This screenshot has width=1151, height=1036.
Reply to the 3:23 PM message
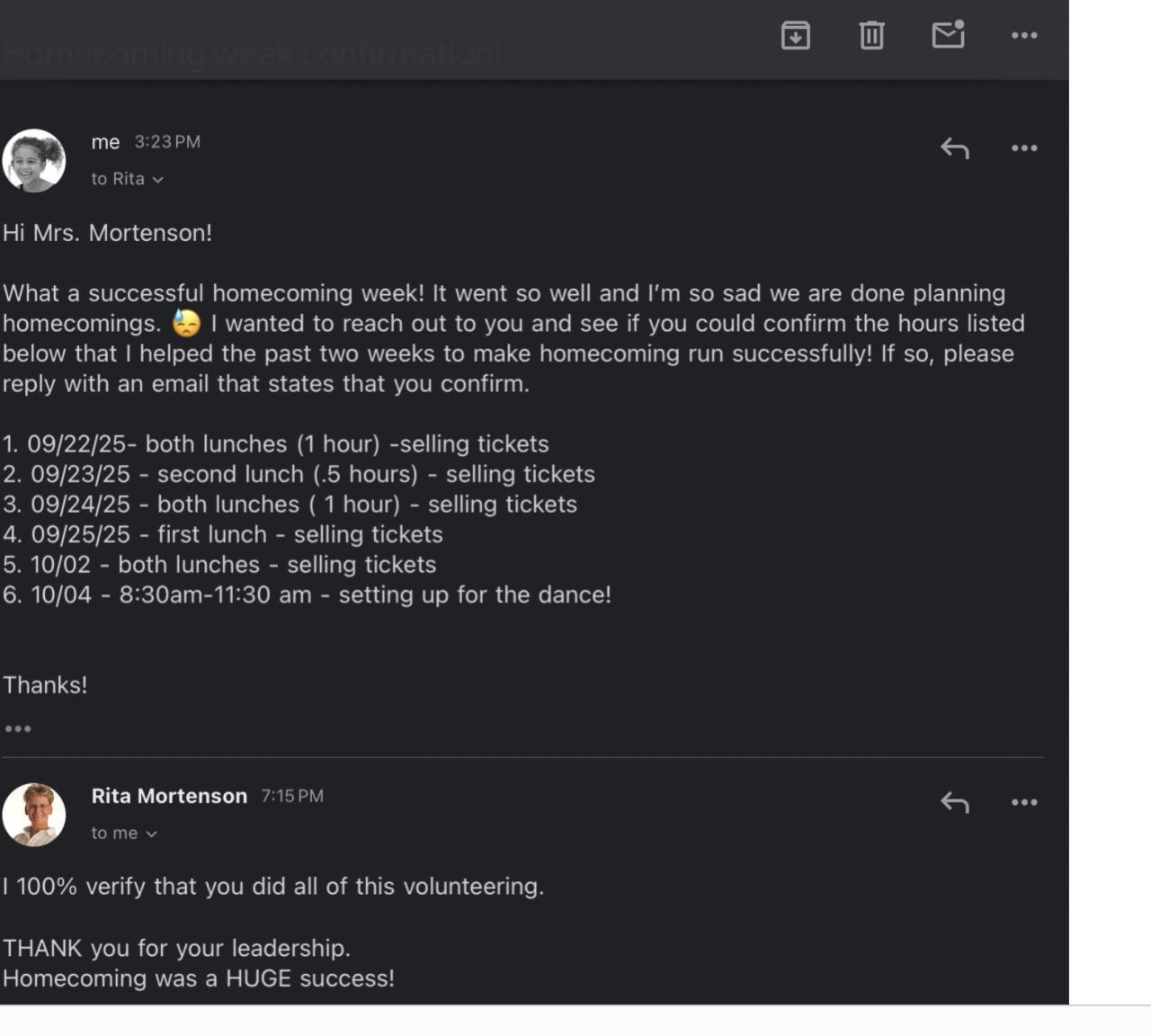click(955, 148)
